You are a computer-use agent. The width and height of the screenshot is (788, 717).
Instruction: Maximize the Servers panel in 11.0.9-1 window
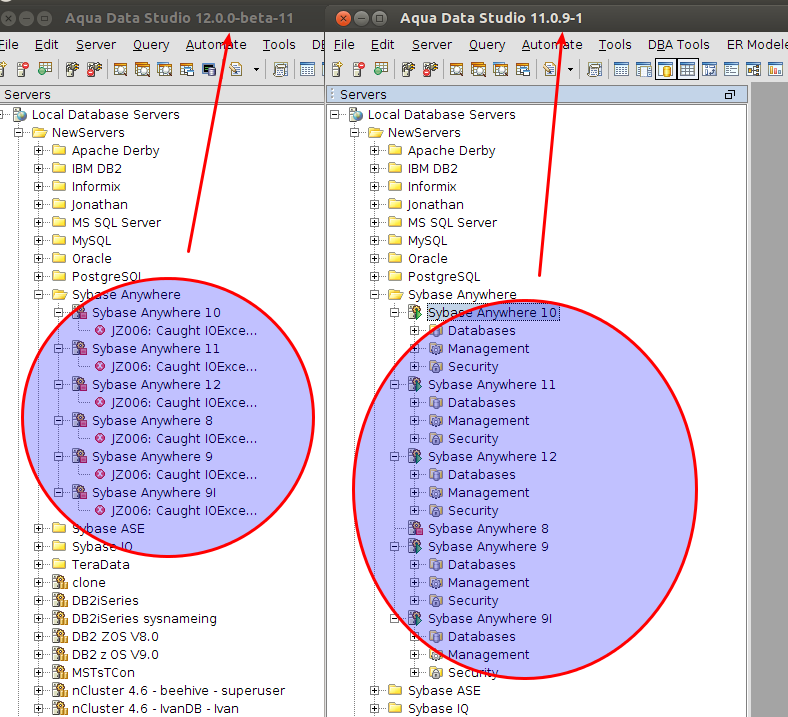tap(730, 94)
